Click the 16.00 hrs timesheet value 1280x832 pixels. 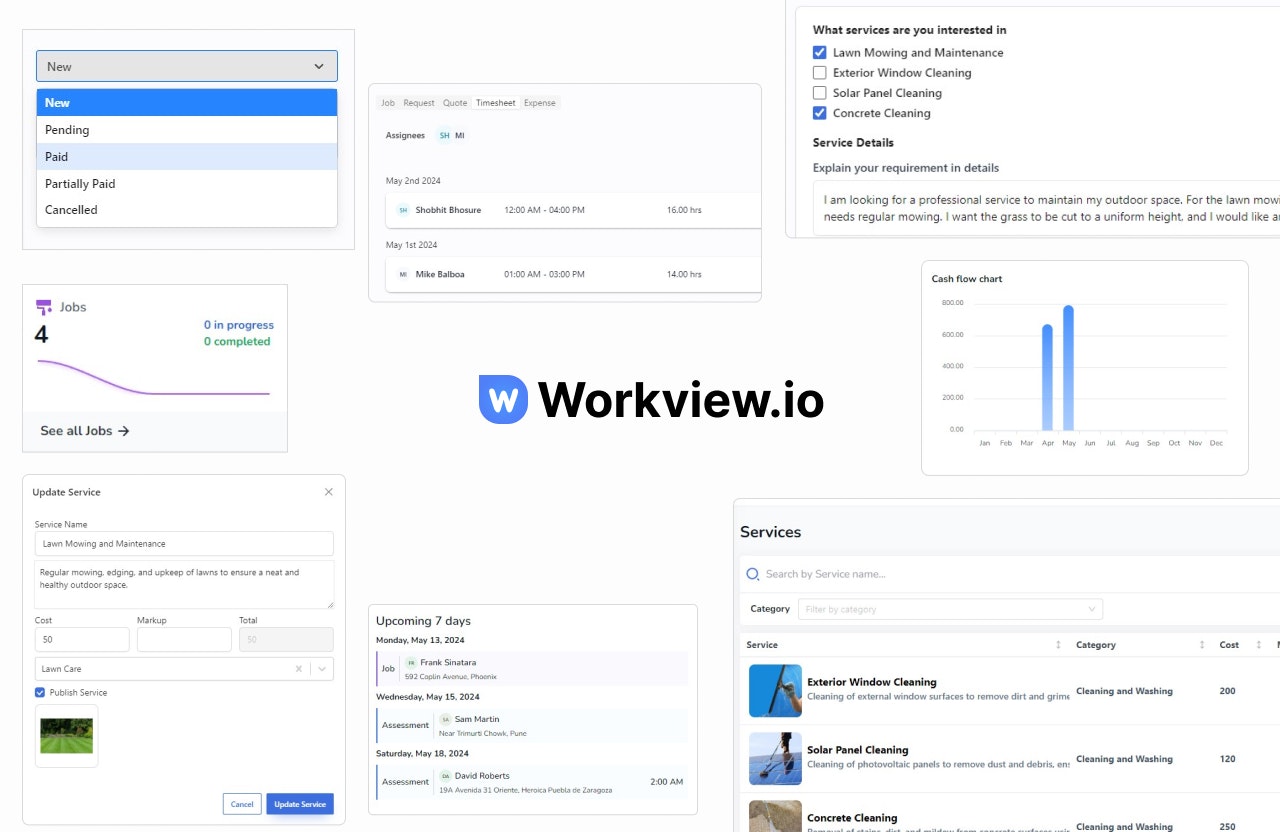pos(684,210)
